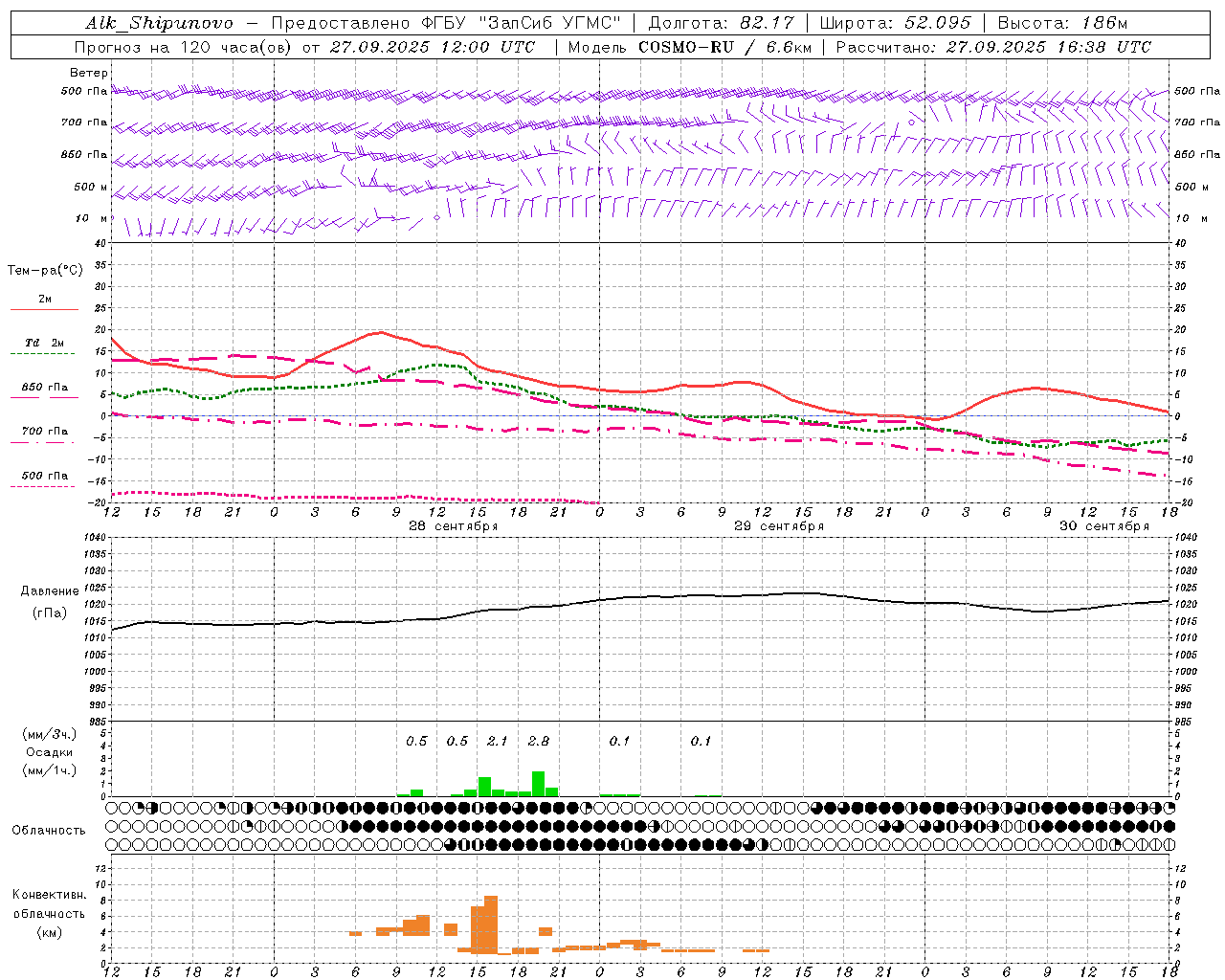Click the "2м" temperature legend entry
The image size is (1225, 980).
(45, 299)
